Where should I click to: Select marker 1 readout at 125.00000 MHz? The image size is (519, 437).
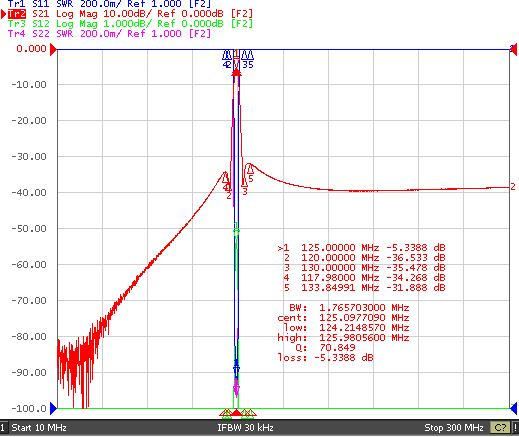click(362, 248)
